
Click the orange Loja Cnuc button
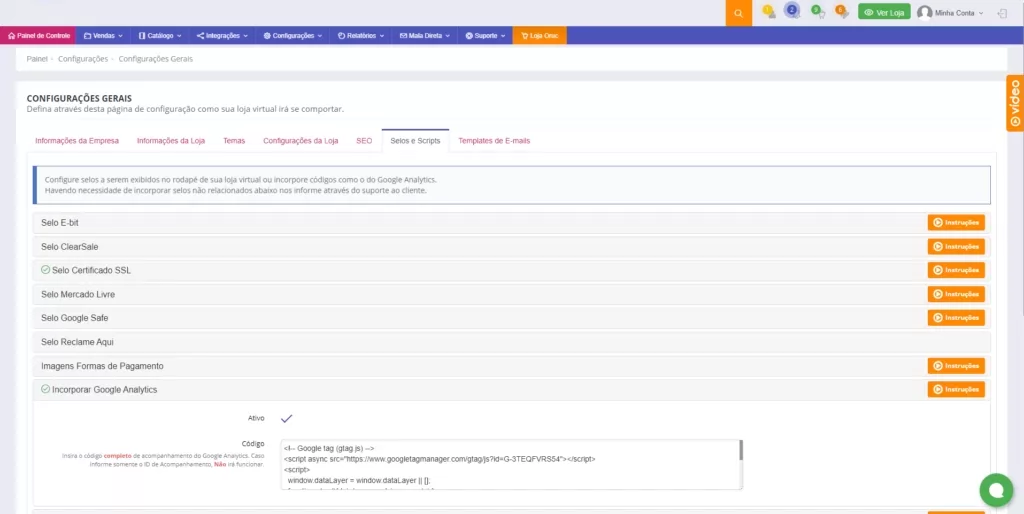[539, 36]
